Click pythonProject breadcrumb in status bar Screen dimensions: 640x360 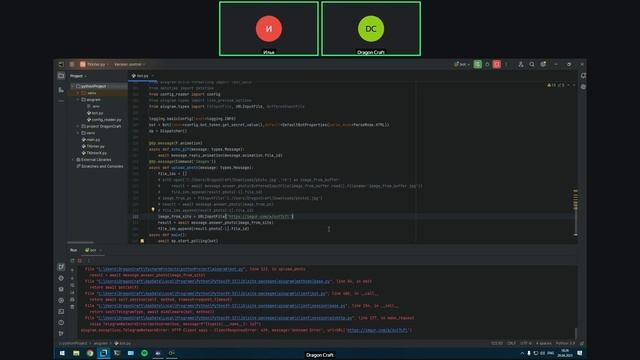click(x=74, y=343)
